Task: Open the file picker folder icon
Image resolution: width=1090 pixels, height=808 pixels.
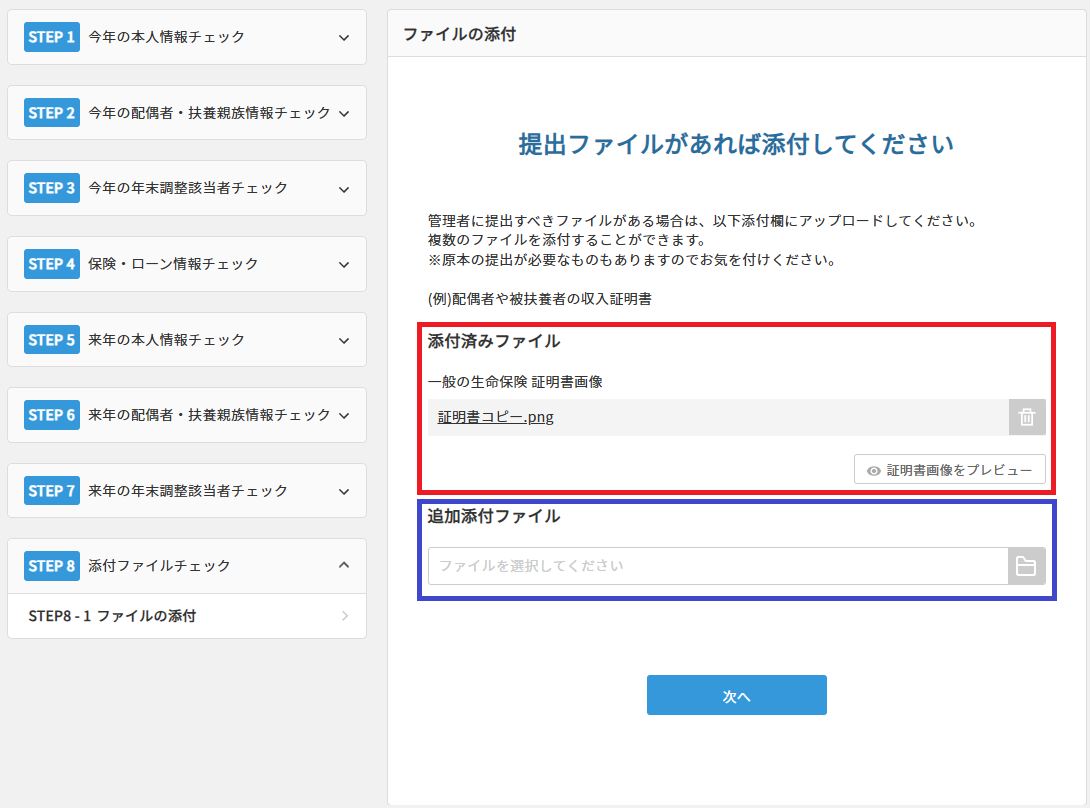Action: pyautogui.click(x=1026, y=566)
